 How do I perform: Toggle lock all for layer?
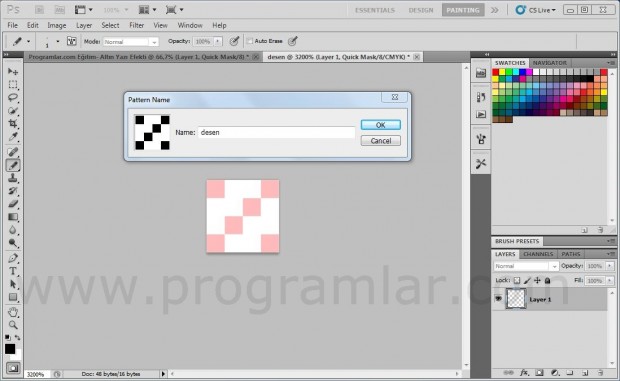point(548,281)
